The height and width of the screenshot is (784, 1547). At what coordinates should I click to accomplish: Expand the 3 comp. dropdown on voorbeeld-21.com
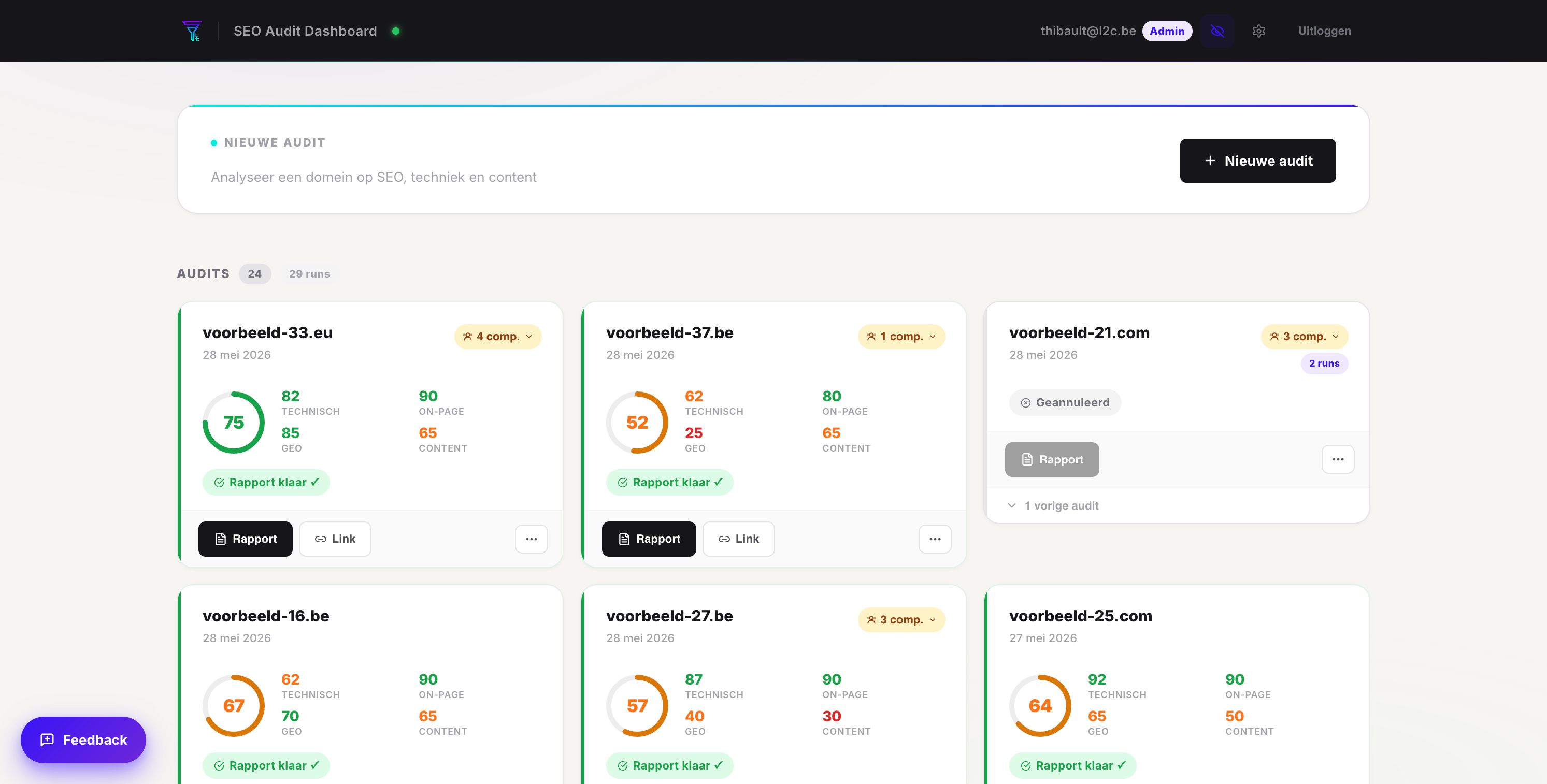[1304, 336]
